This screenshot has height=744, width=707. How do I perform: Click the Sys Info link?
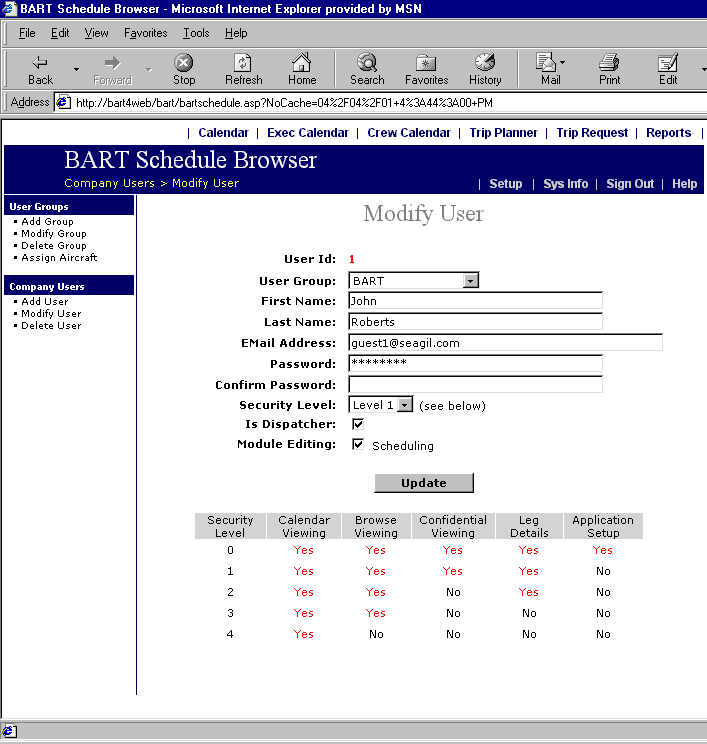pyautogui.click(x=566, y=184)
